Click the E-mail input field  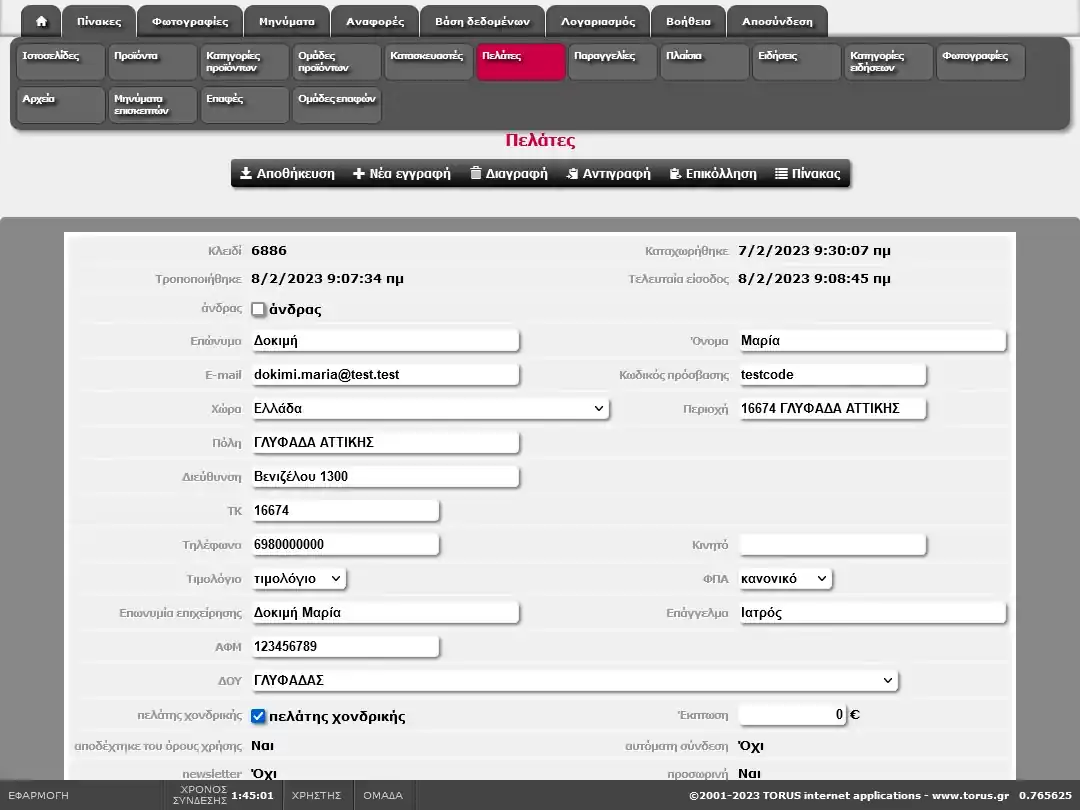click(385, 375)
